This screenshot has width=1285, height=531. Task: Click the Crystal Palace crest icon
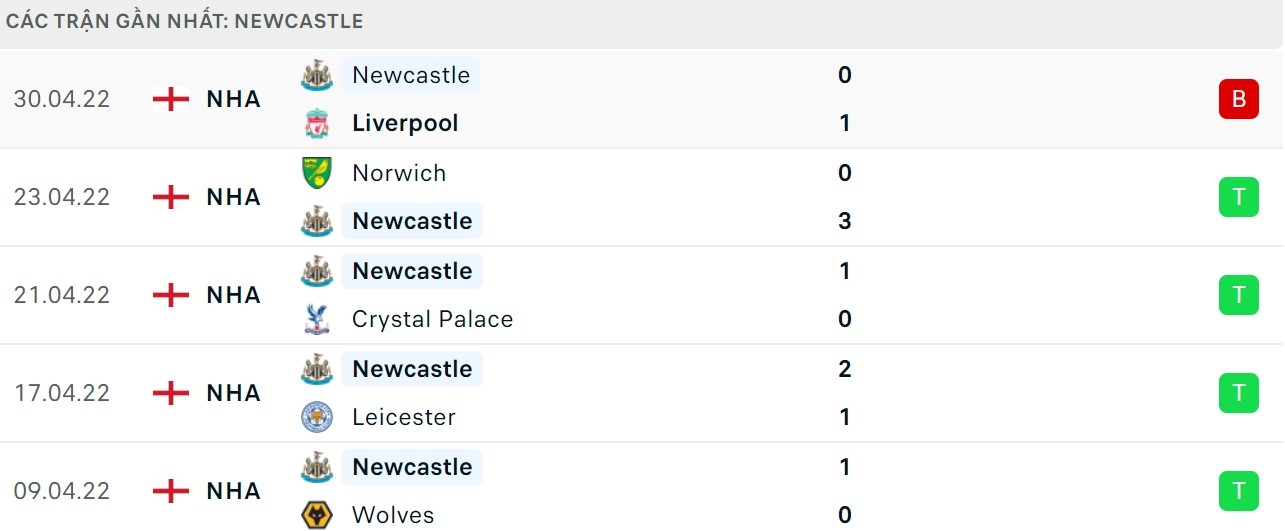pos(317,320)
